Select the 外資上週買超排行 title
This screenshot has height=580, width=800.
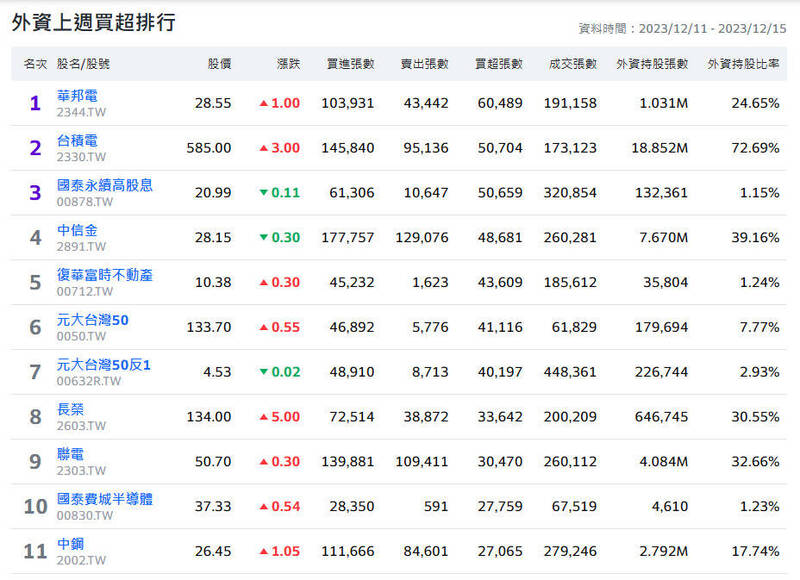tap(93, 22)
